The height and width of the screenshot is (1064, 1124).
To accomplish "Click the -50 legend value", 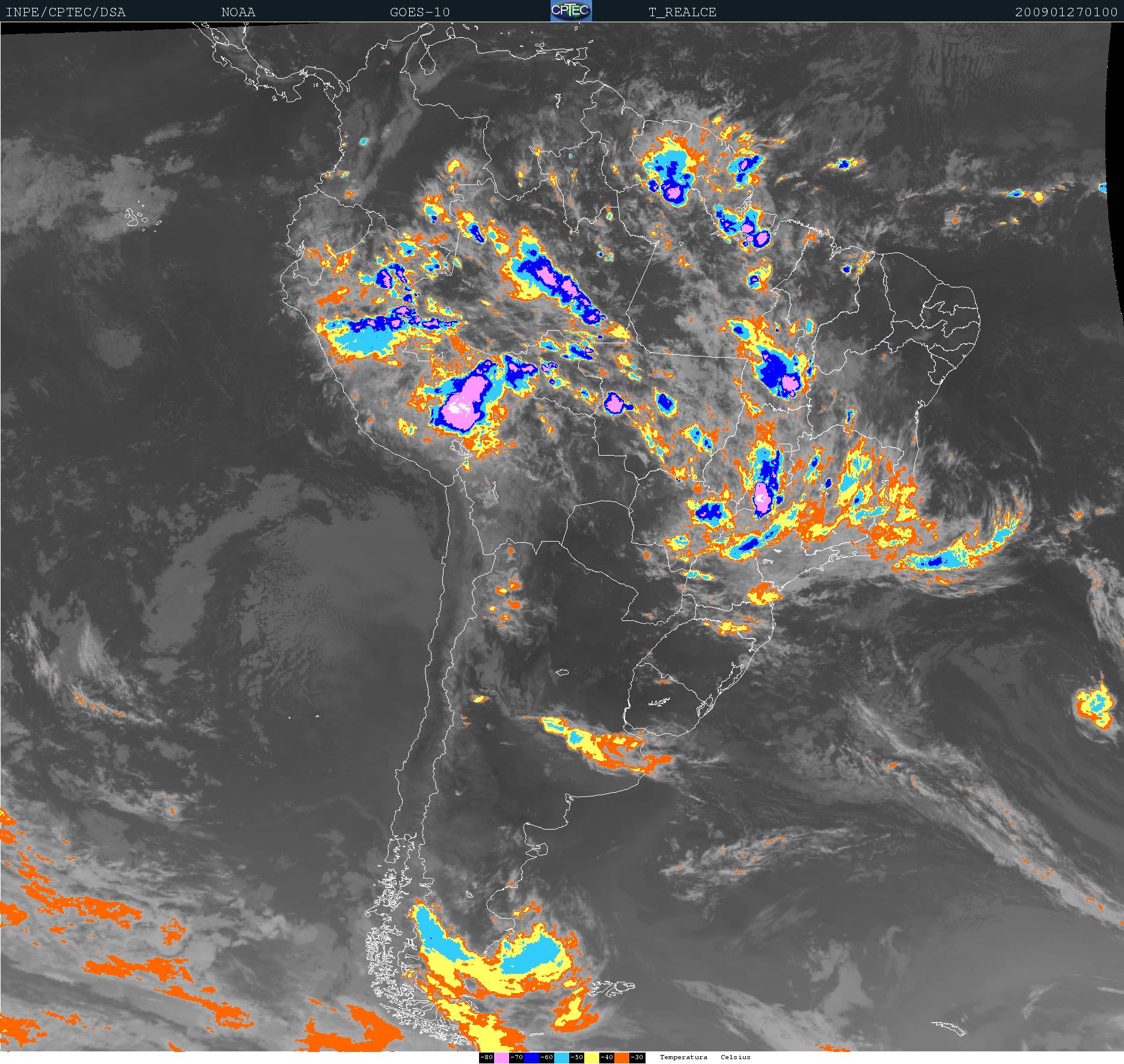I will click(x=576, y=1057).
